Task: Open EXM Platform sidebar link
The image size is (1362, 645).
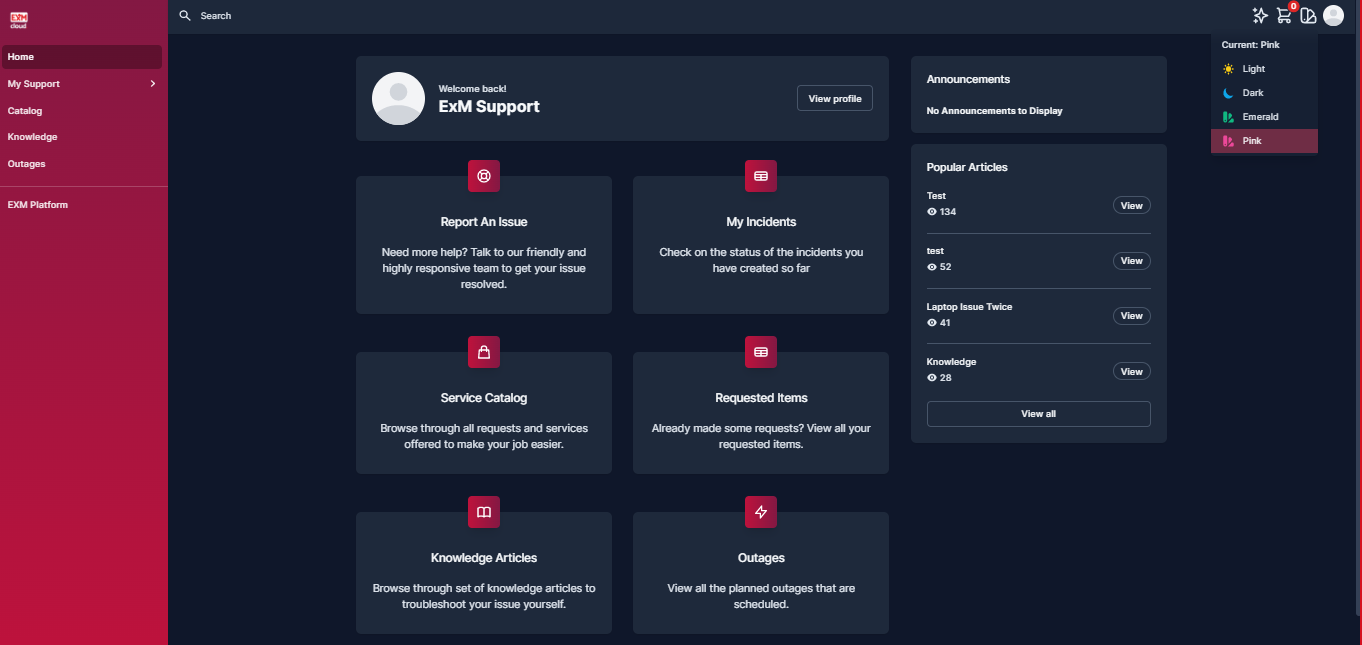Action: coord(38,205)
